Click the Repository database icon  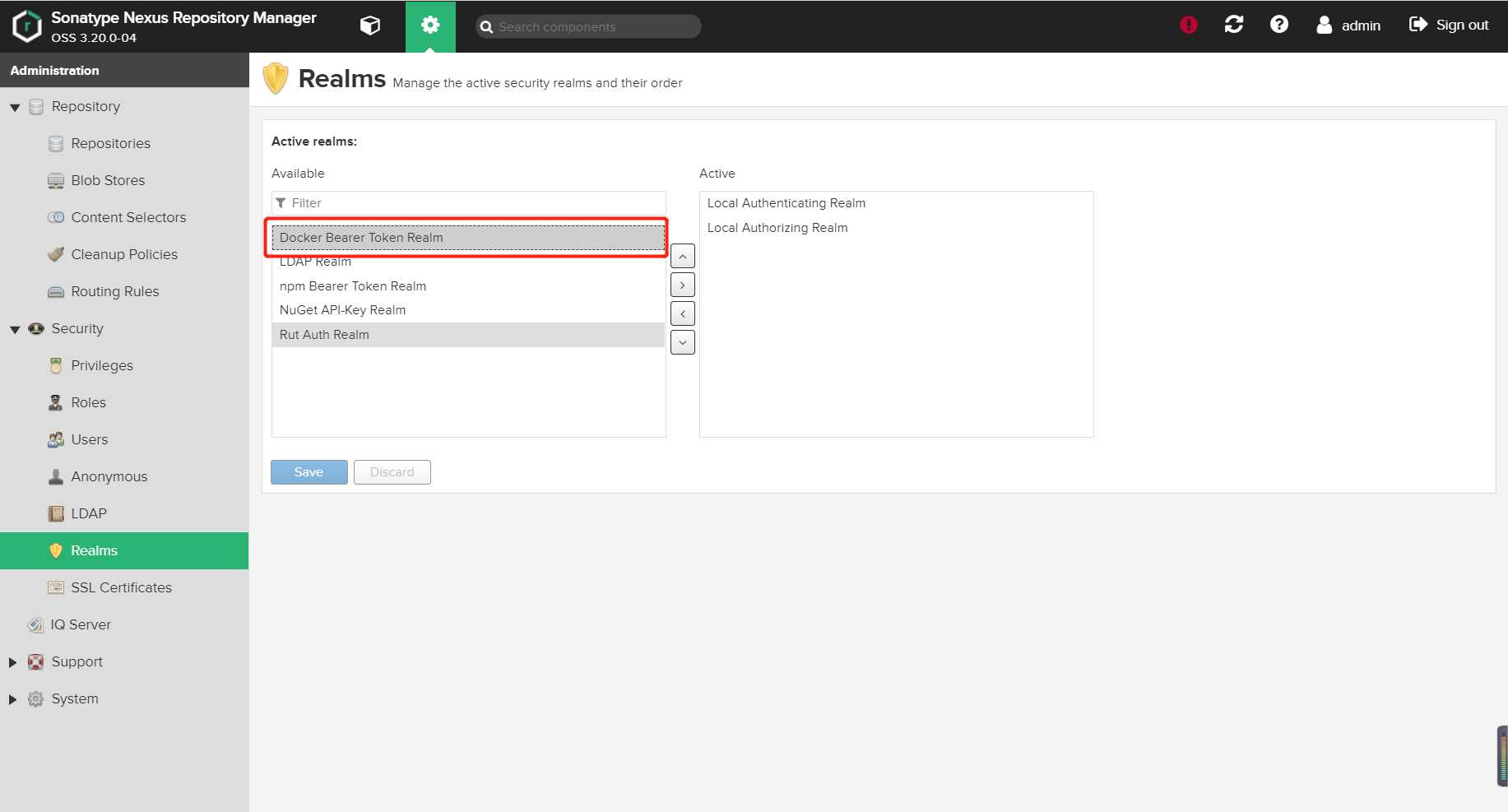[36, 107]
